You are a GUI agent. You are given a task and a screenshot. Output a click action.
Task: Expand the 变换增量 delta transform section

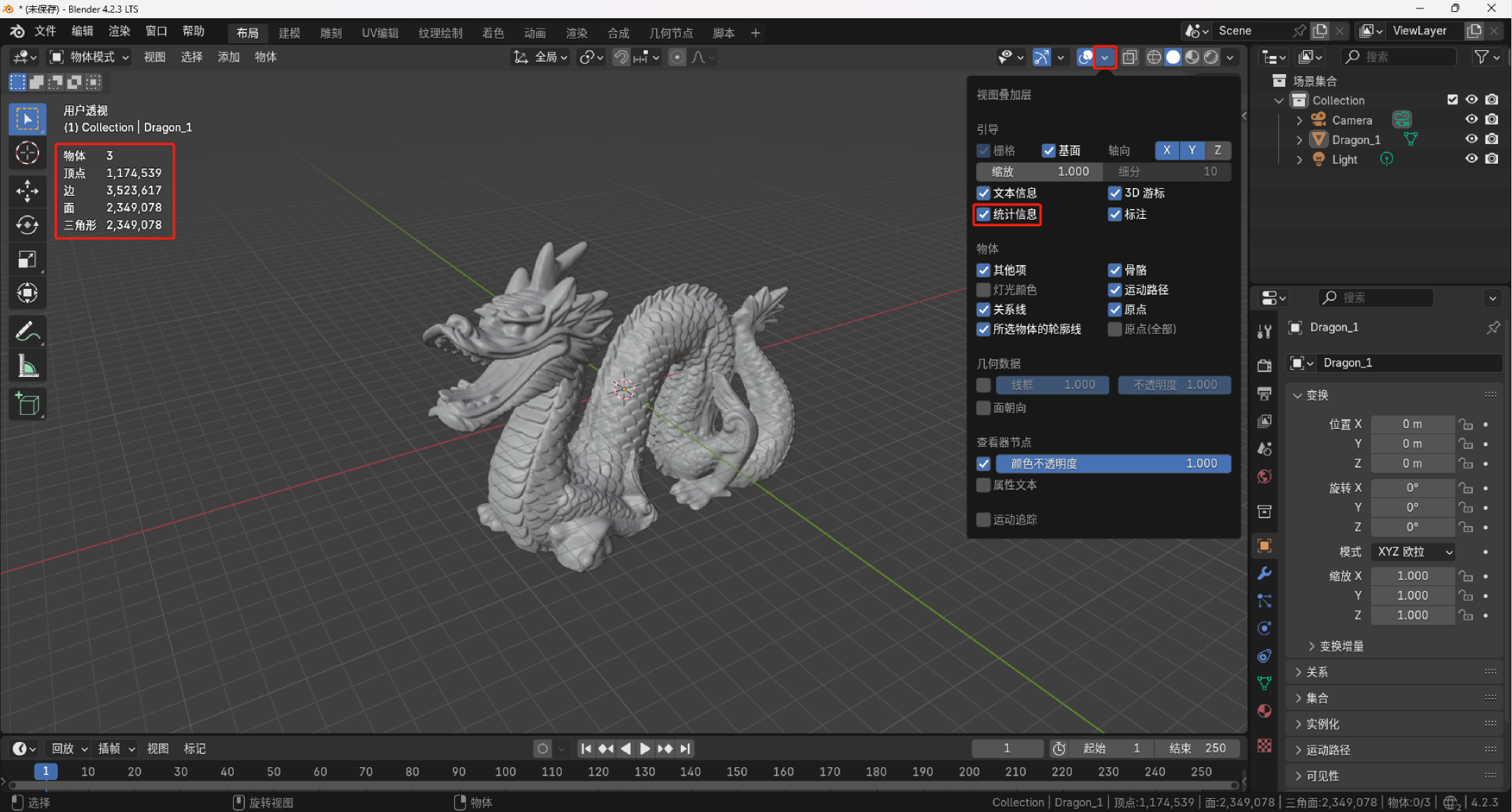point(1341,646)
